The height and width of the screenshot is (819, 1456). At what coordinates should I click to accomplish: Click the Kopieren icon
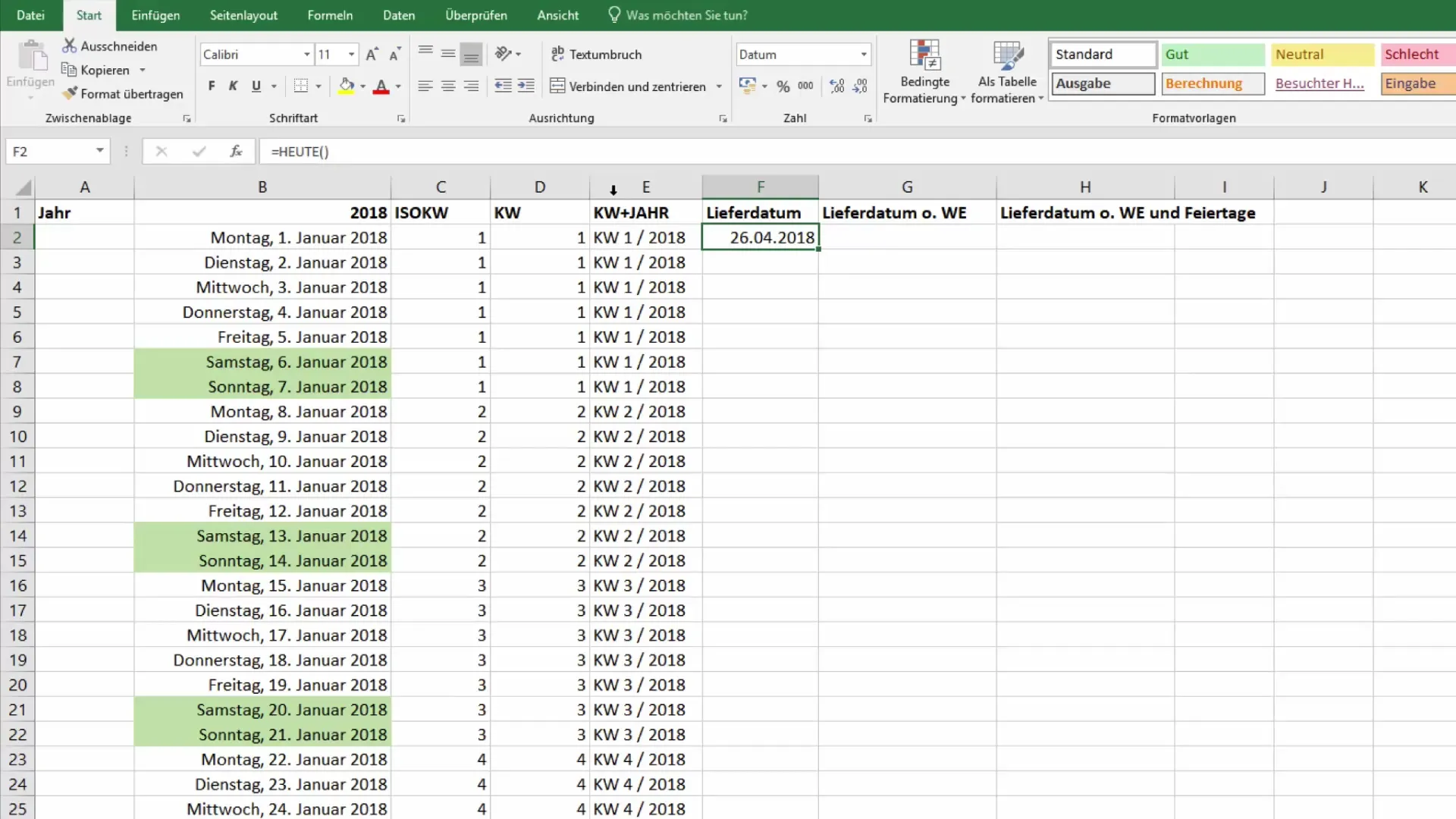click(69, 70)
